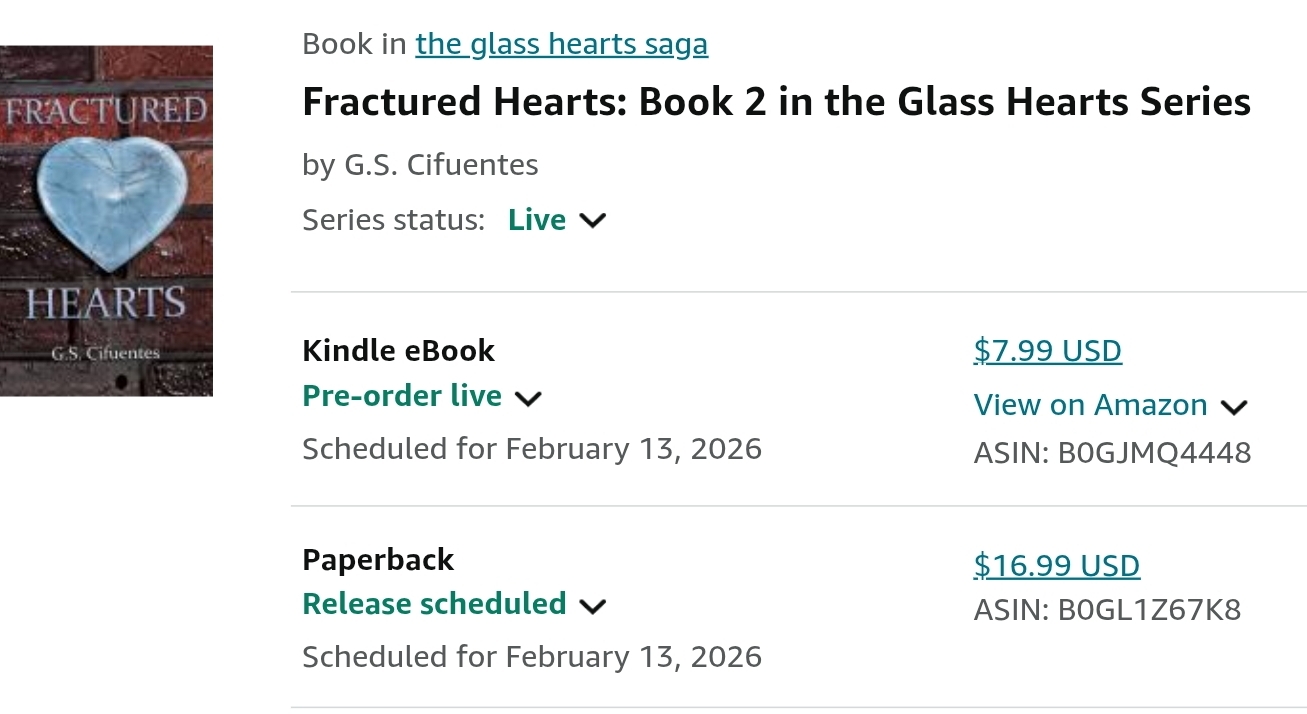This screenshot has width=1307, height=714.
Task: Click the Kindle eBook scheduled date text
Action: tap(531, 449)
